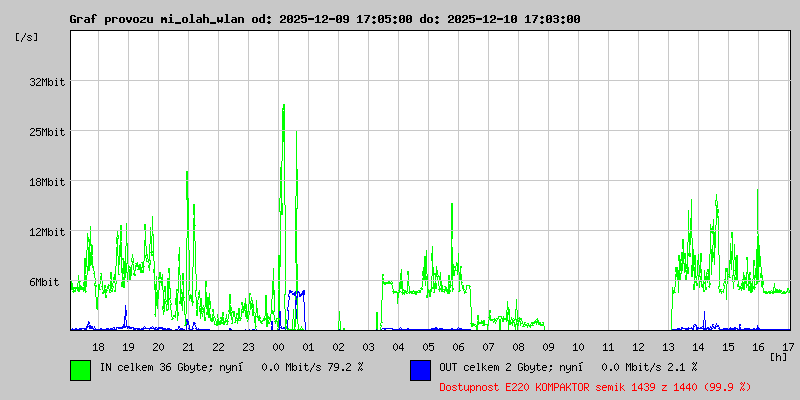
Task: Click the '18Mbit' y-axis label
Action: tap(47, 182)
